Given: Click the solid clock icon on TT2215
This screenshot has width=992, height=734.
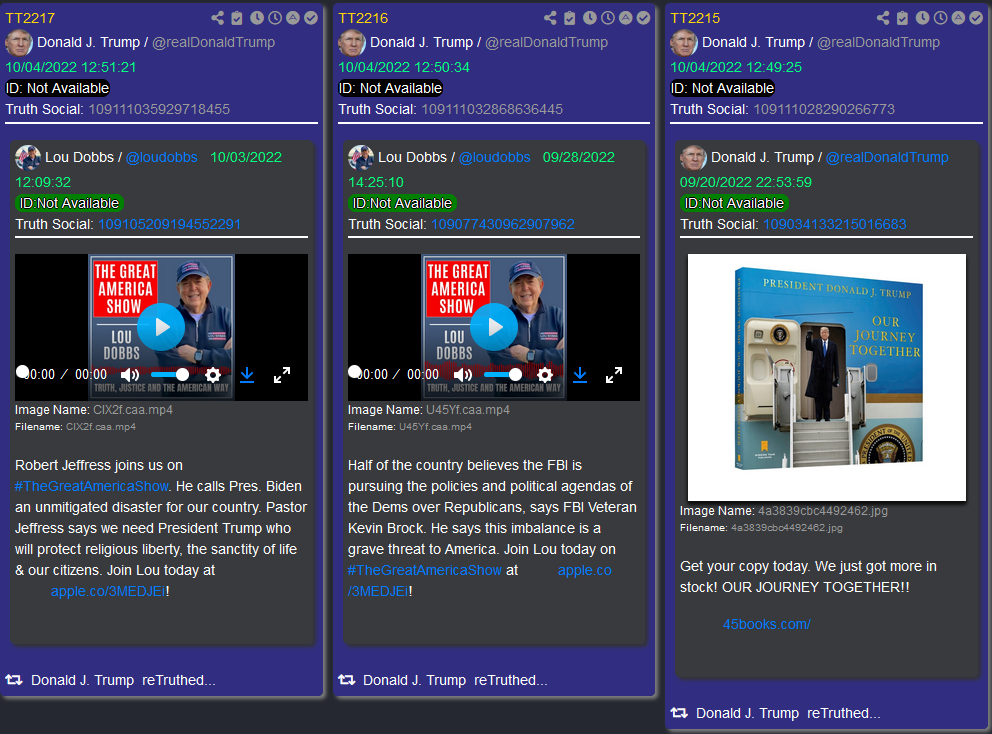Looking at the screenshot, I should (922, 18).
